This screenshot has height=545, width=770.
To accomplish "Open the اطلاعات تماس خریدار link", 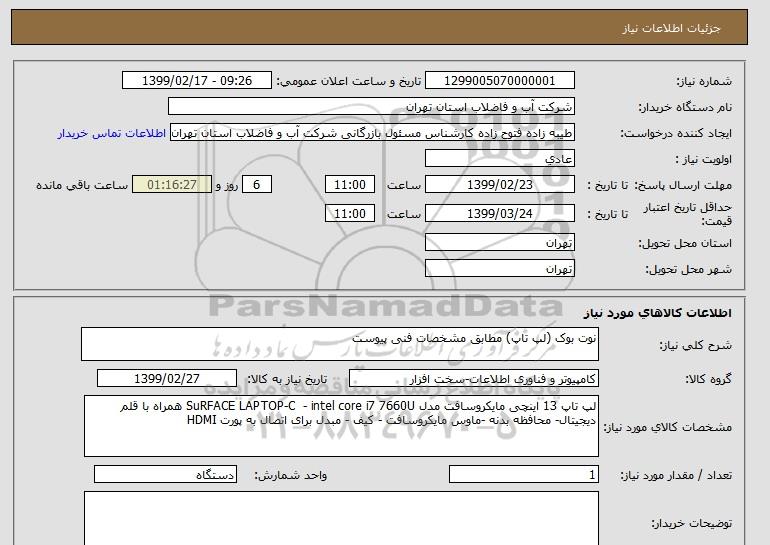I will (111, 133).
